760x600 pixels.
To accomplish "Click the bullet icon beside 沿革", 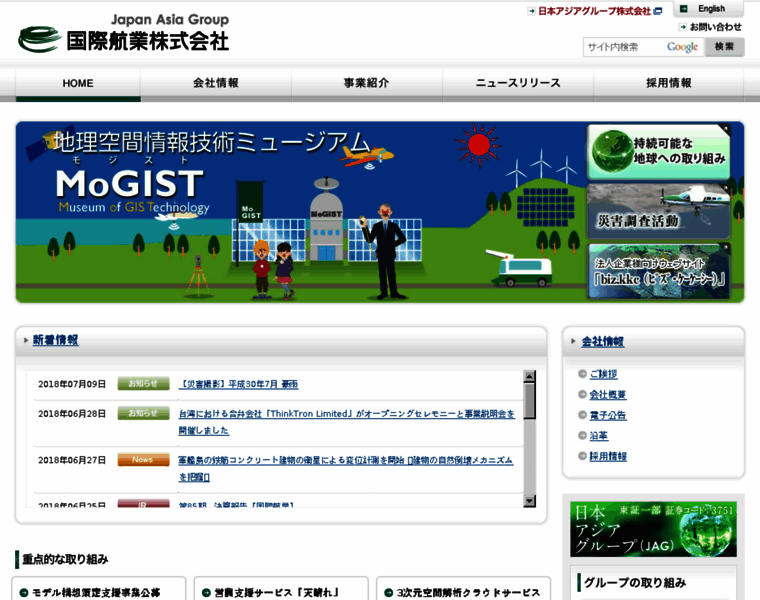I will pyautogui.click(x=582, y=435).
